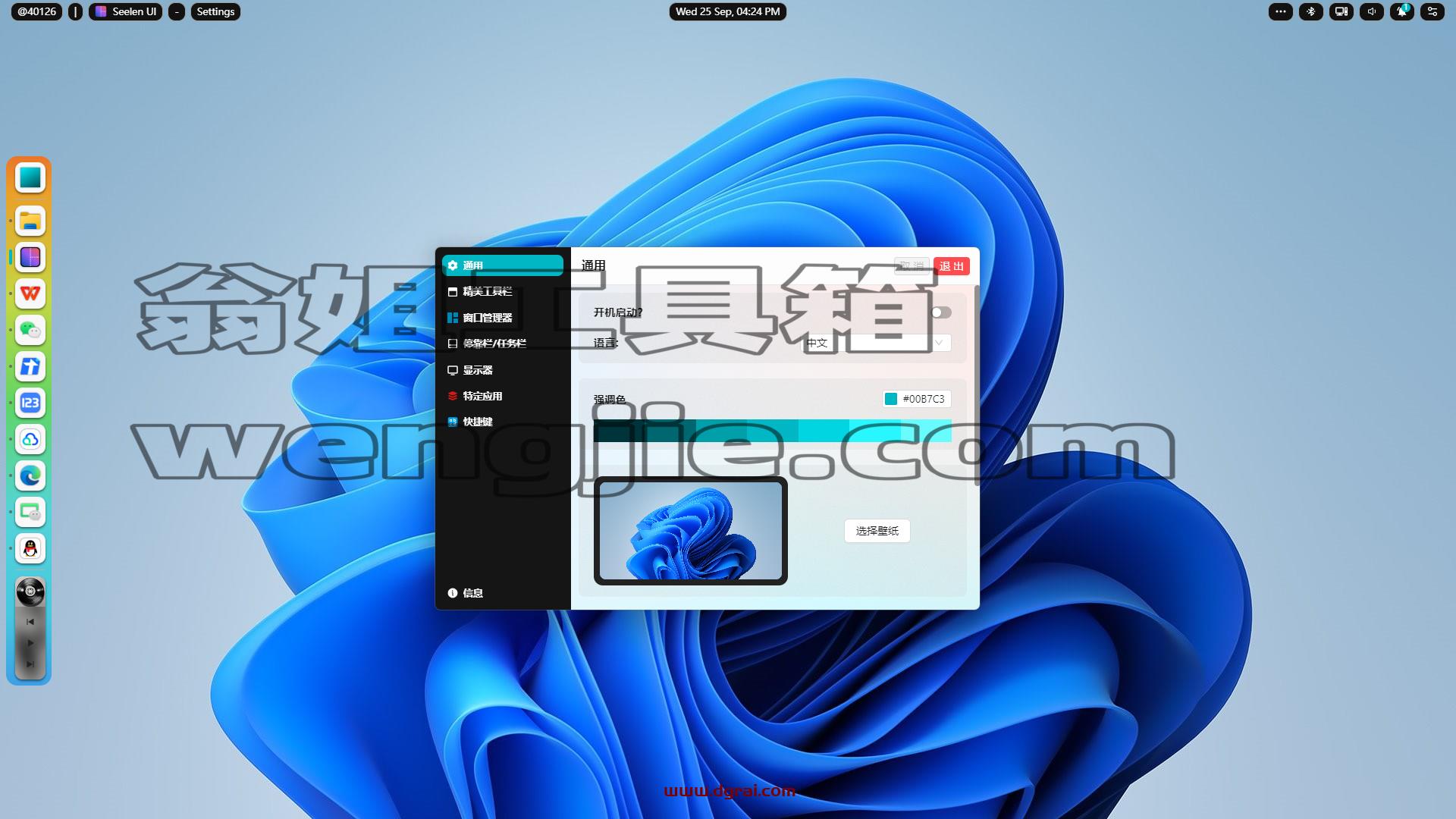Open the 停靠栏/任务栏 section
Screen dimensions: 1456x819
point(503,344)
